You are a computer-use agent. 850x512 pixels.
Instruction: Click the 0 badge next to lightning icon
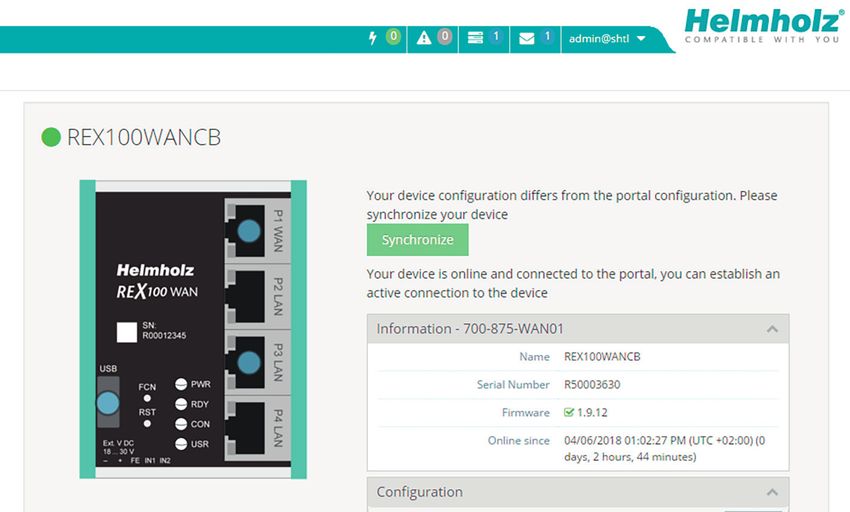[393, 36]
